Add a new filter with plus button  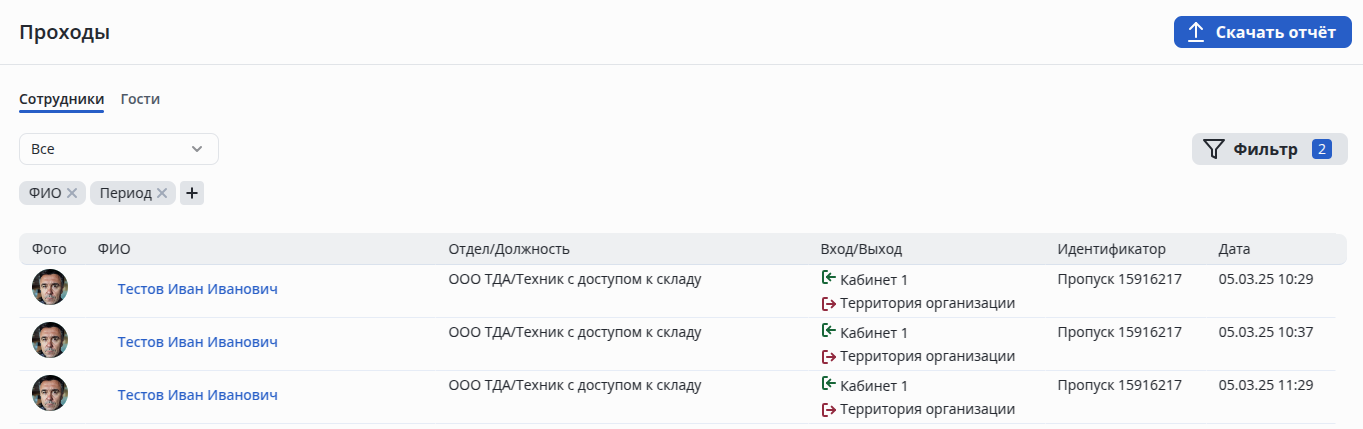click(x=192, y=193)
